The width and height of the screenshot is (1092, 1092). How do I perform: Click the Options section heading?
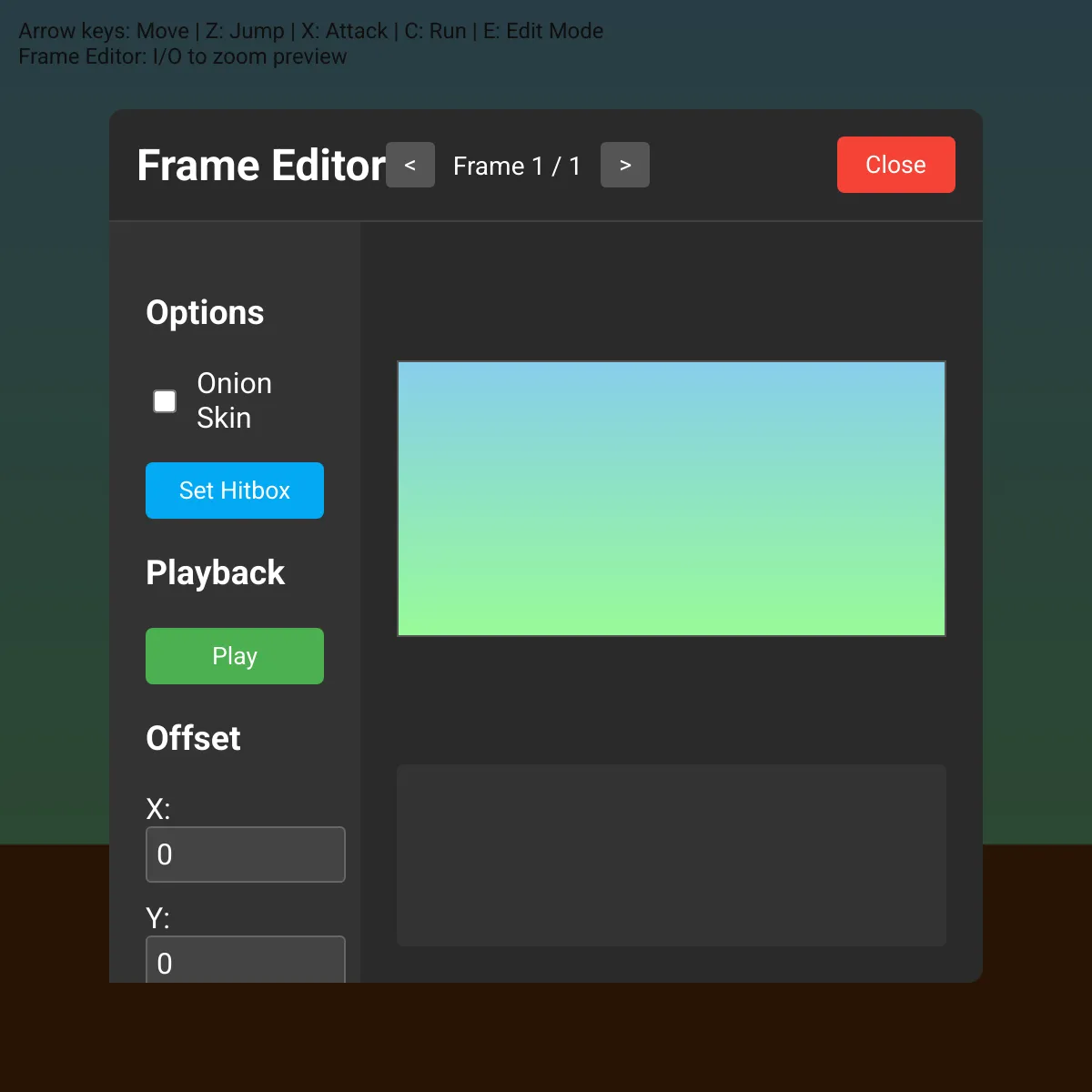pyautogui.click(x=205, y=312)
